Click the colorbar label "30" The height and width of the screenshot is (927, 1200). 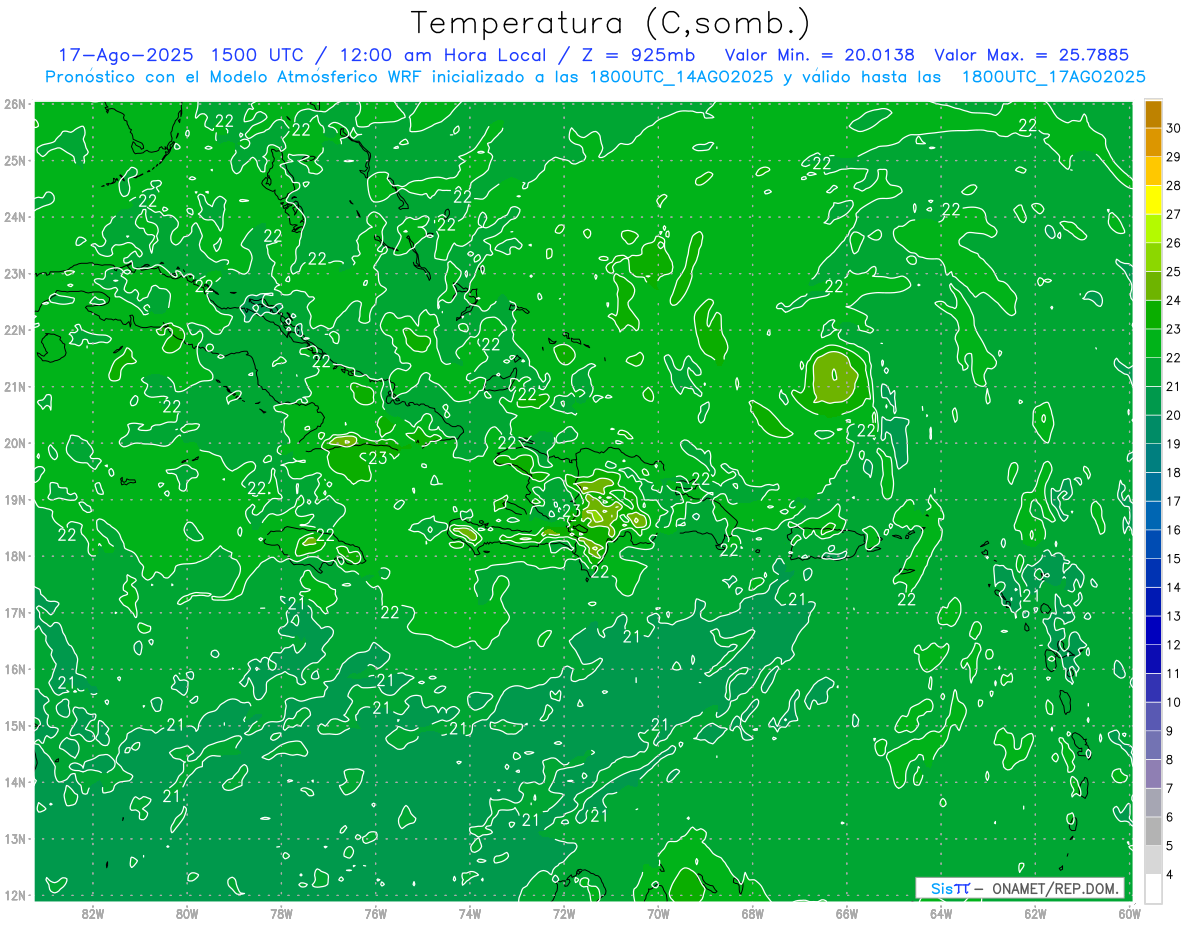coord(1174,128)
